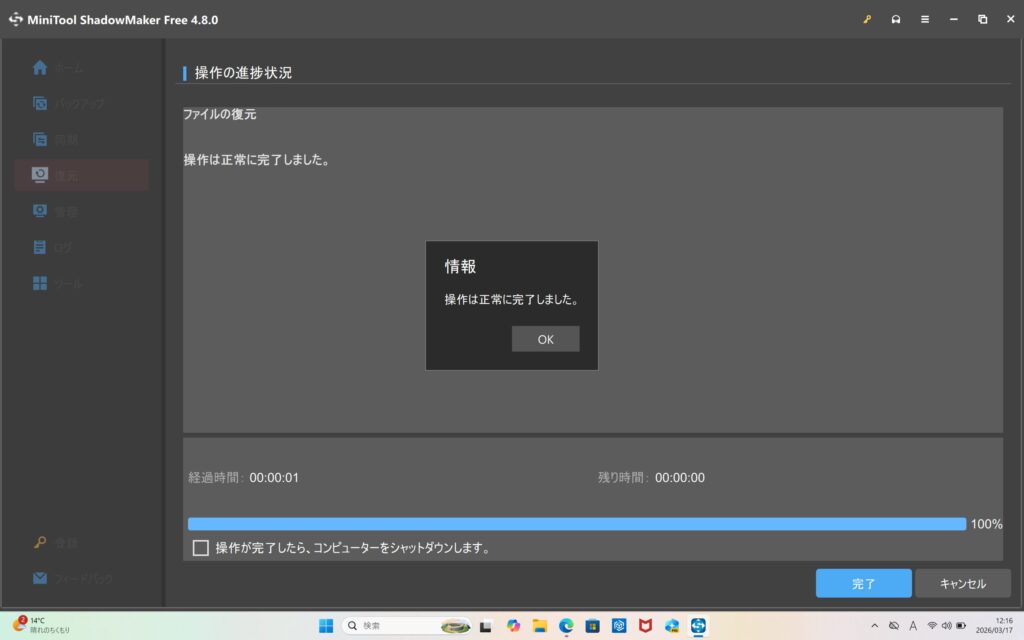
Task: Click the 登録 key icon in sidebar
Action: coord(40,543)
